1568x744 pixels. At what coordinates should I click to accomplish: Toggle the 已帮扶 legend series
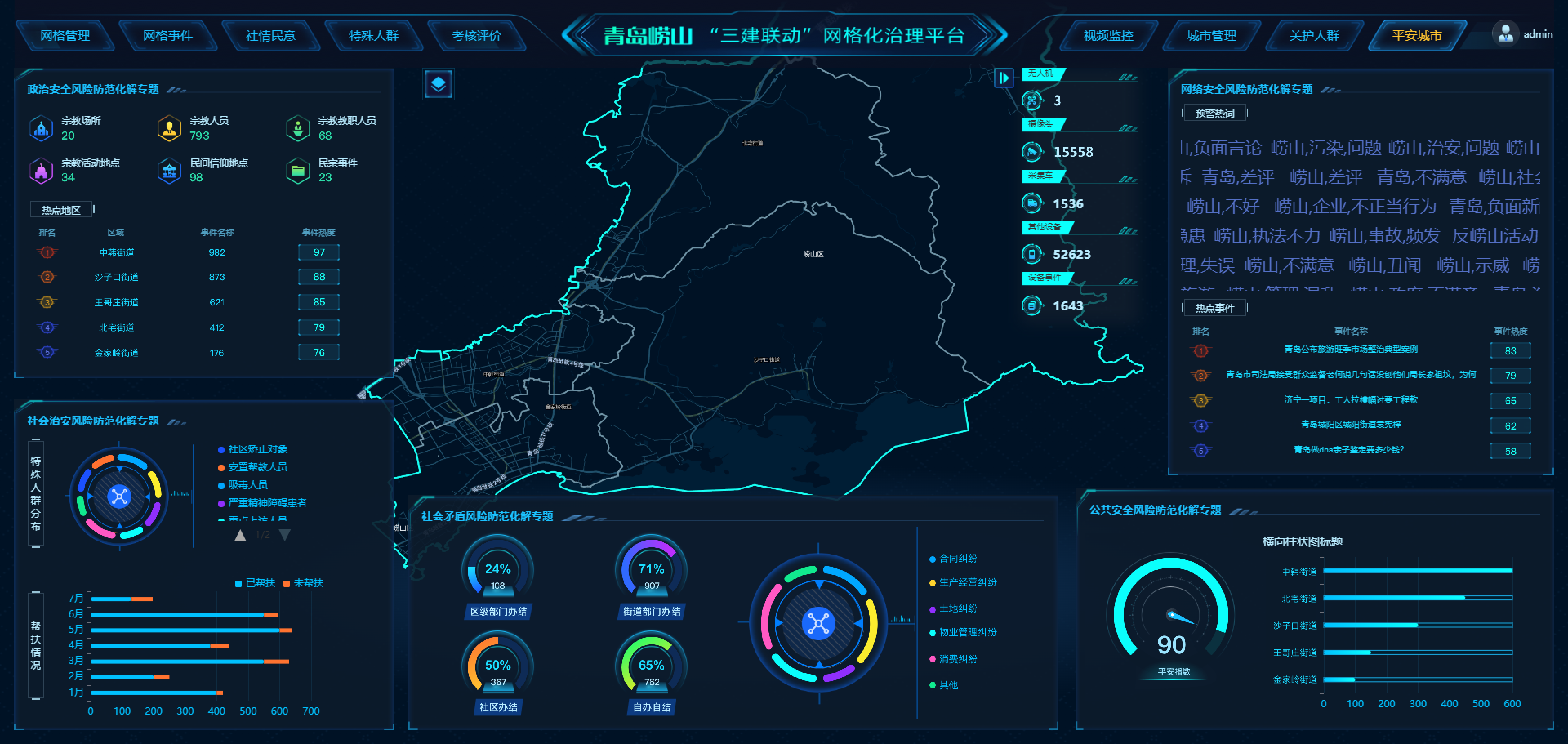click(255, 583)
